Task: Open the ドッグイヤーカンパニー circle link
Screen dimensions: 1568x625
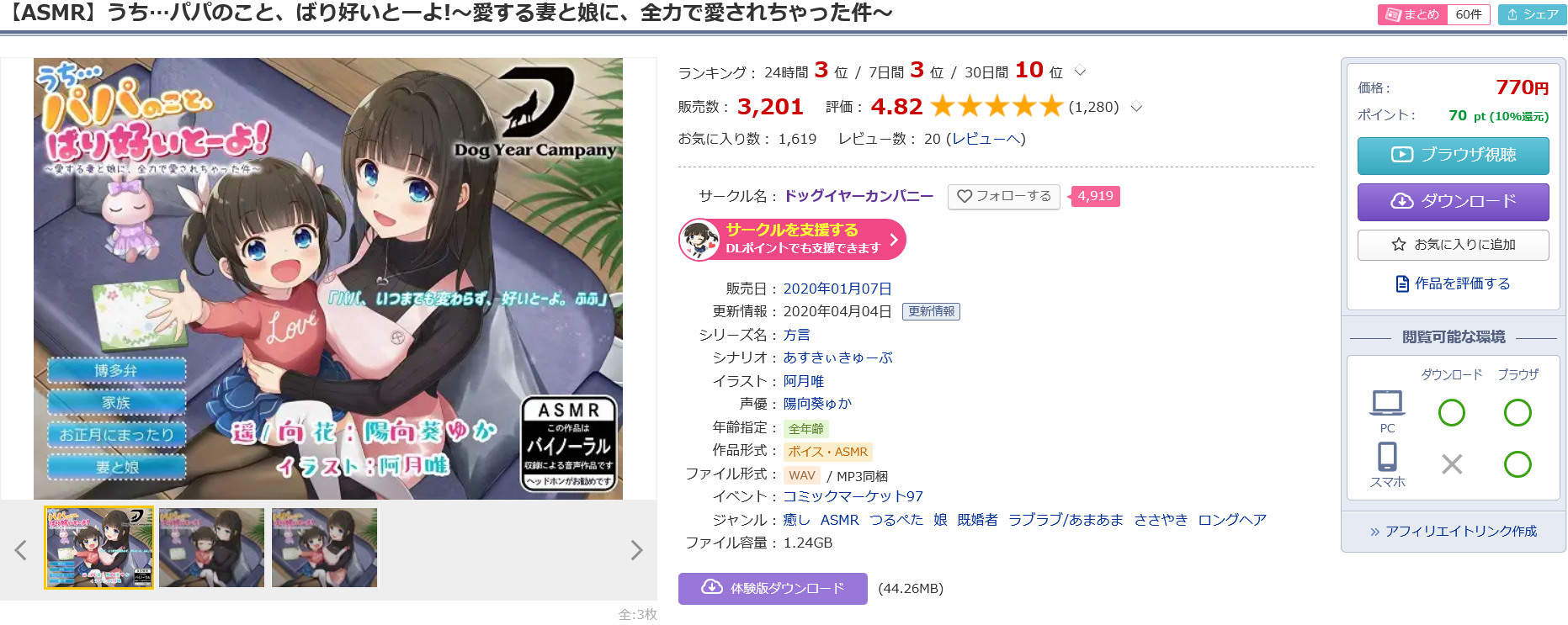Action: 858,196
